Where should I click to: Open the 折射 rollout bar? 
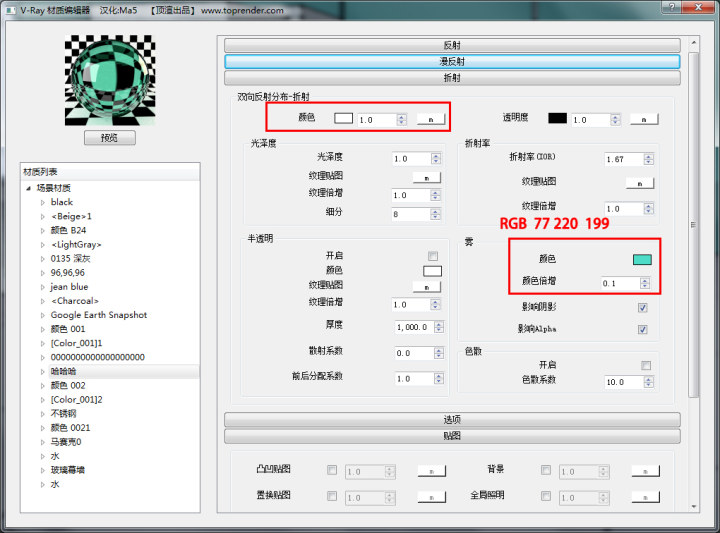click(x=452, y=78)
